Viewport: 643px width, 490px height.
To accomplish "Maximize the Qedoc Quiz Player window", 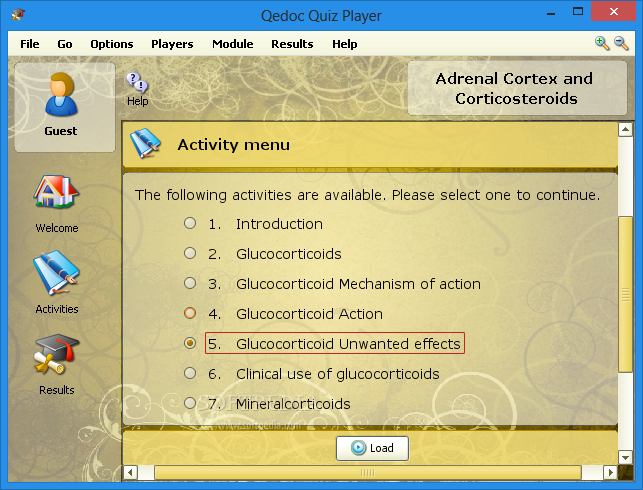I will tap(578, 11).
